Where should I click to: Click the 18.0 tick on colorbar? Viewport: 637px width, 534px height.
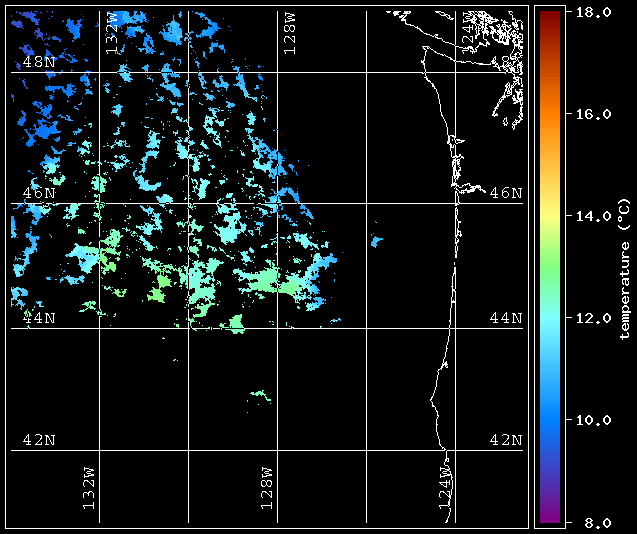(x=594, y=12)
